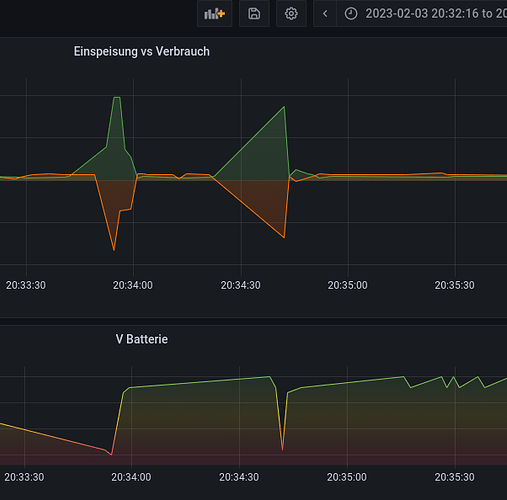Shift time range backward with left arrow
Viewport: 507px width, 500px height.
(325, 14)
